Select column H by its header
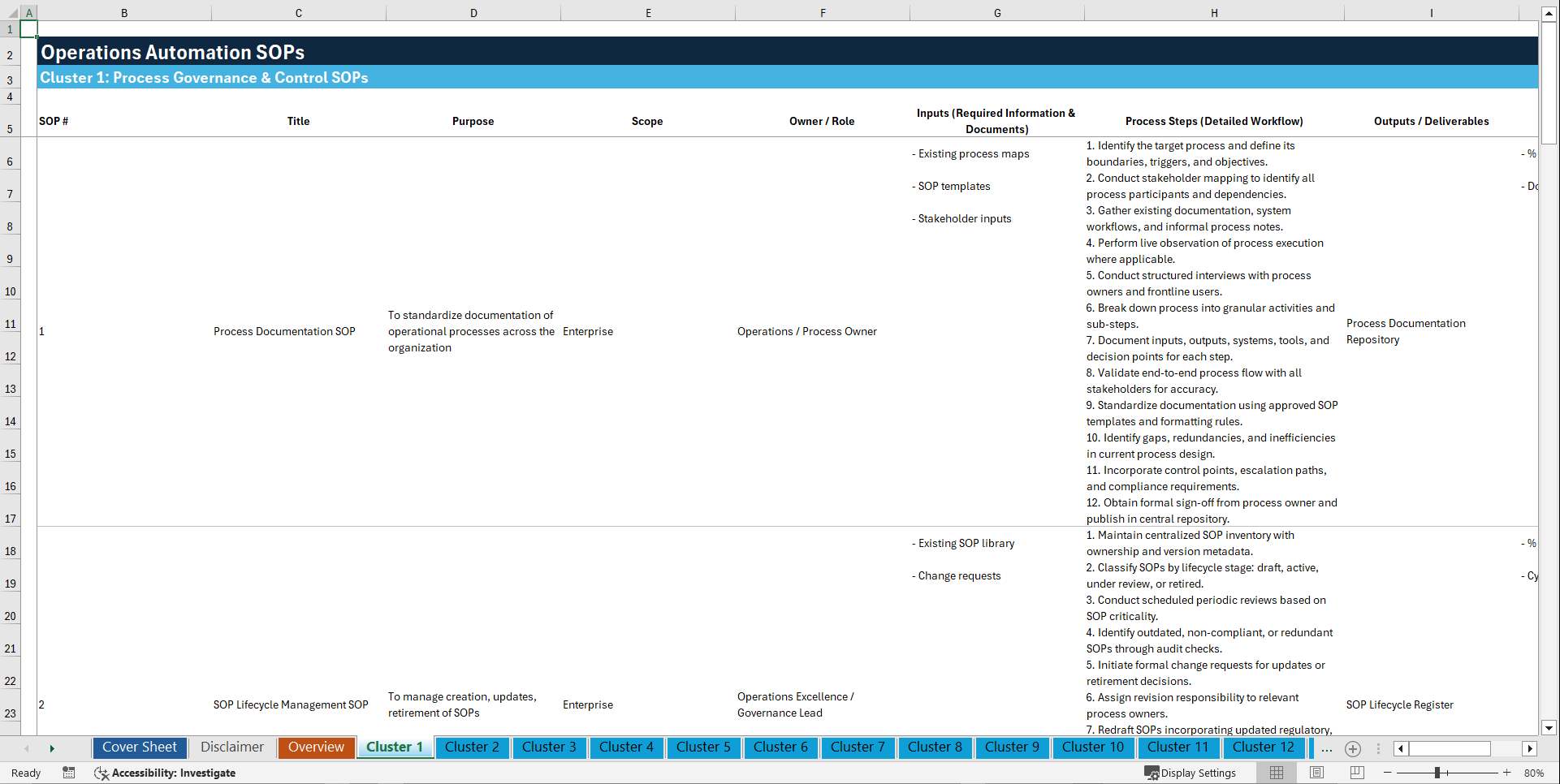 point(1213,12)
